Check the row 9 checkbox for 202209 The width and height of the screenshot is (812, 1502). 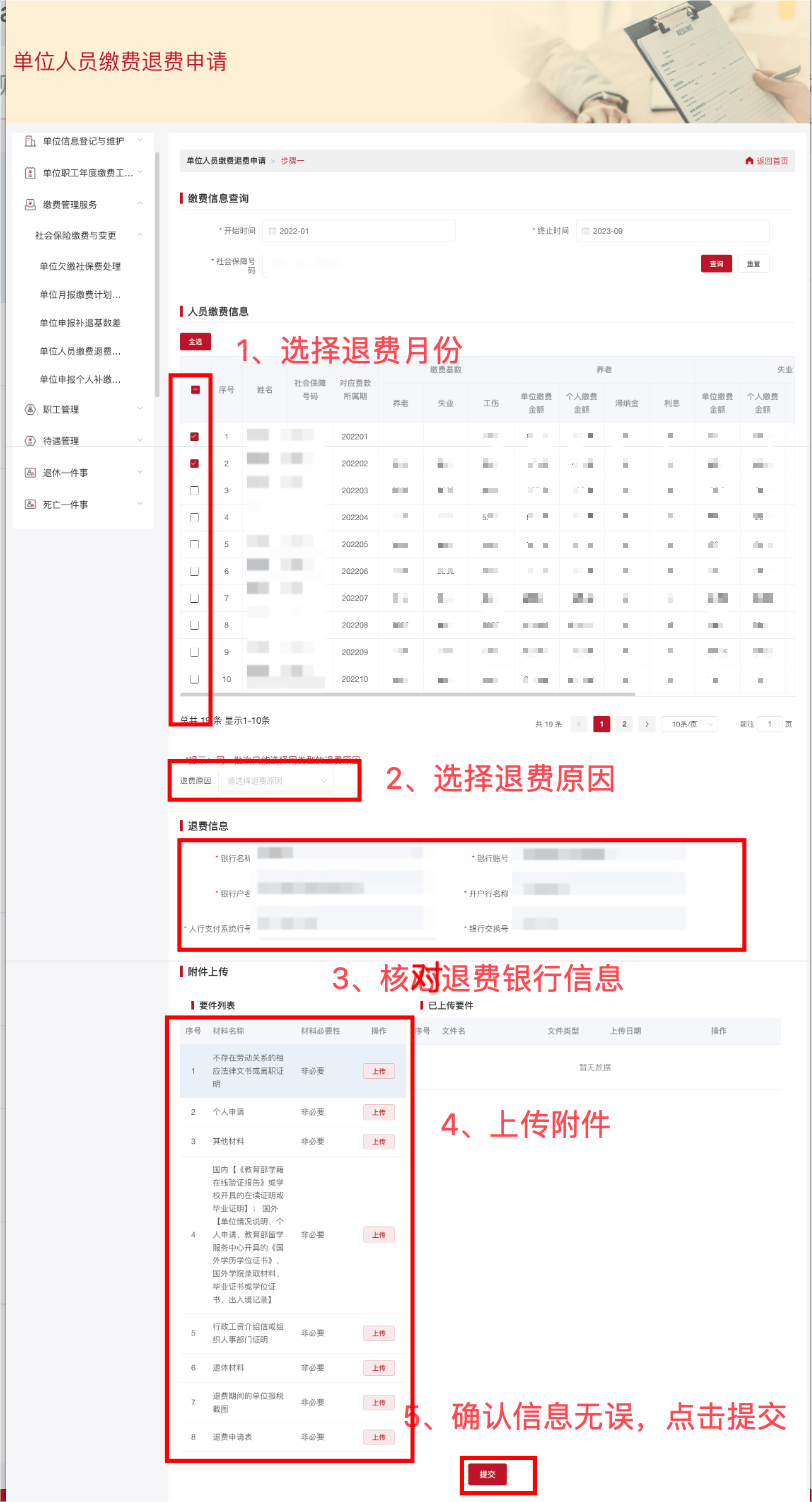click(x=195, y=652)
